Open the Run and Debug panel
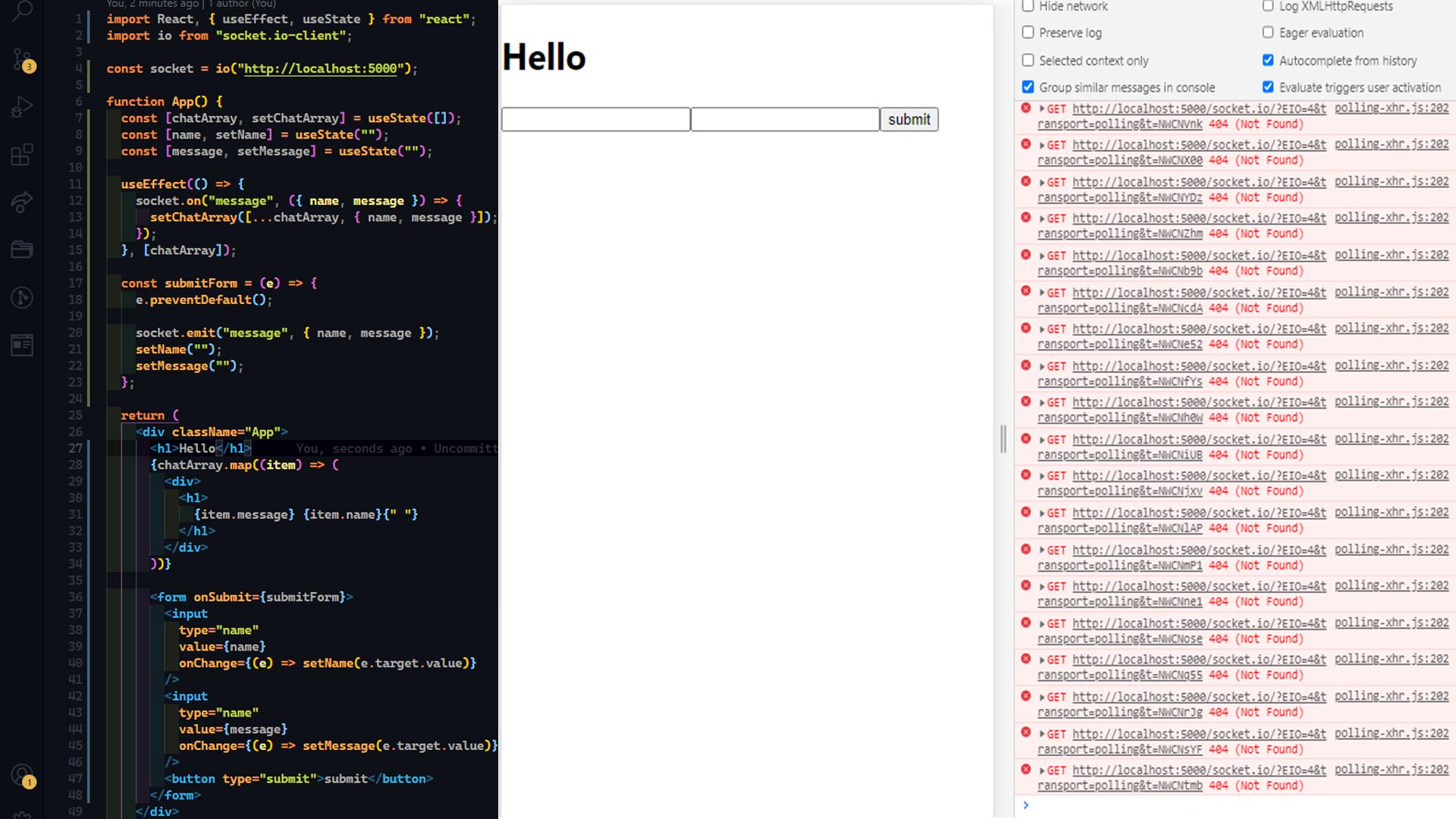The width and height of the screenshot is (1456, 819). click(x=22, y=106)
